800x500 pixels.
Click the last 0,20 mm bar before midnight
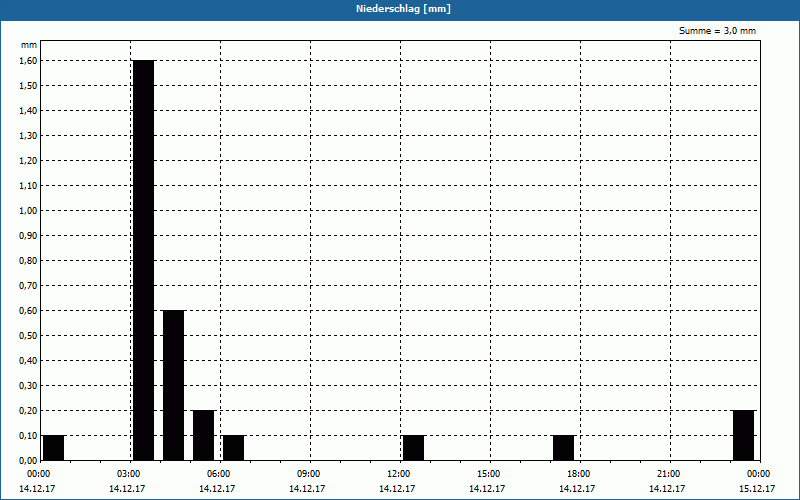click(x=743, y=435)
